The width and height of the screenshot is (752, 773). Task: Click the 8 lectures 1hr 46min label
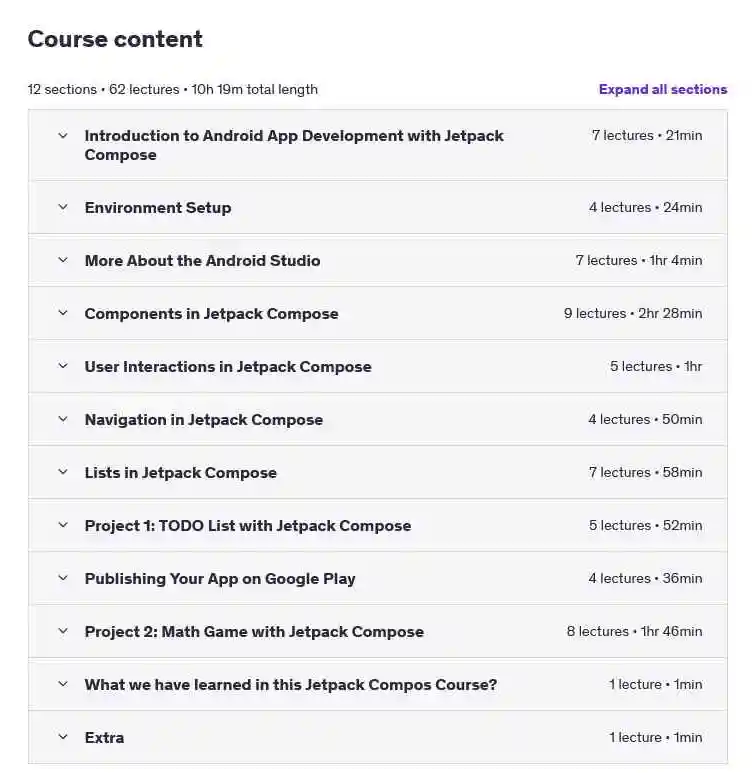pyautogui.click(x=635, y=631)
